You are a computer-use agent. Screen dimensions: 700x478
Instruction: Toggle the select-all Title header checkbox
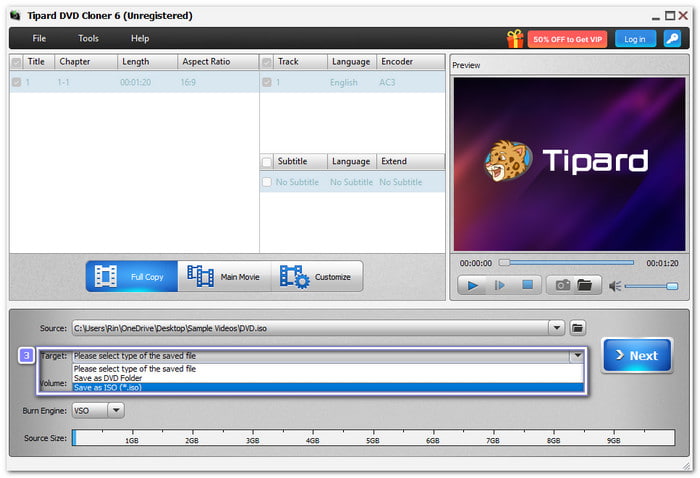pos(17,62)
